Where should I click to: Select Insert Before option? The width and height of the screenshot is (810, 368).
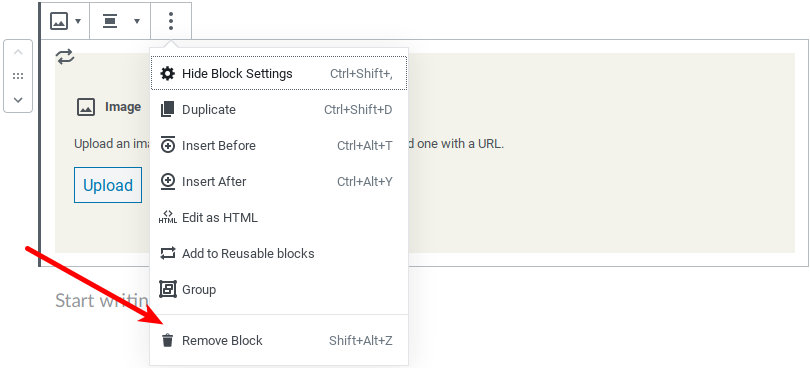tap(279, 146)
